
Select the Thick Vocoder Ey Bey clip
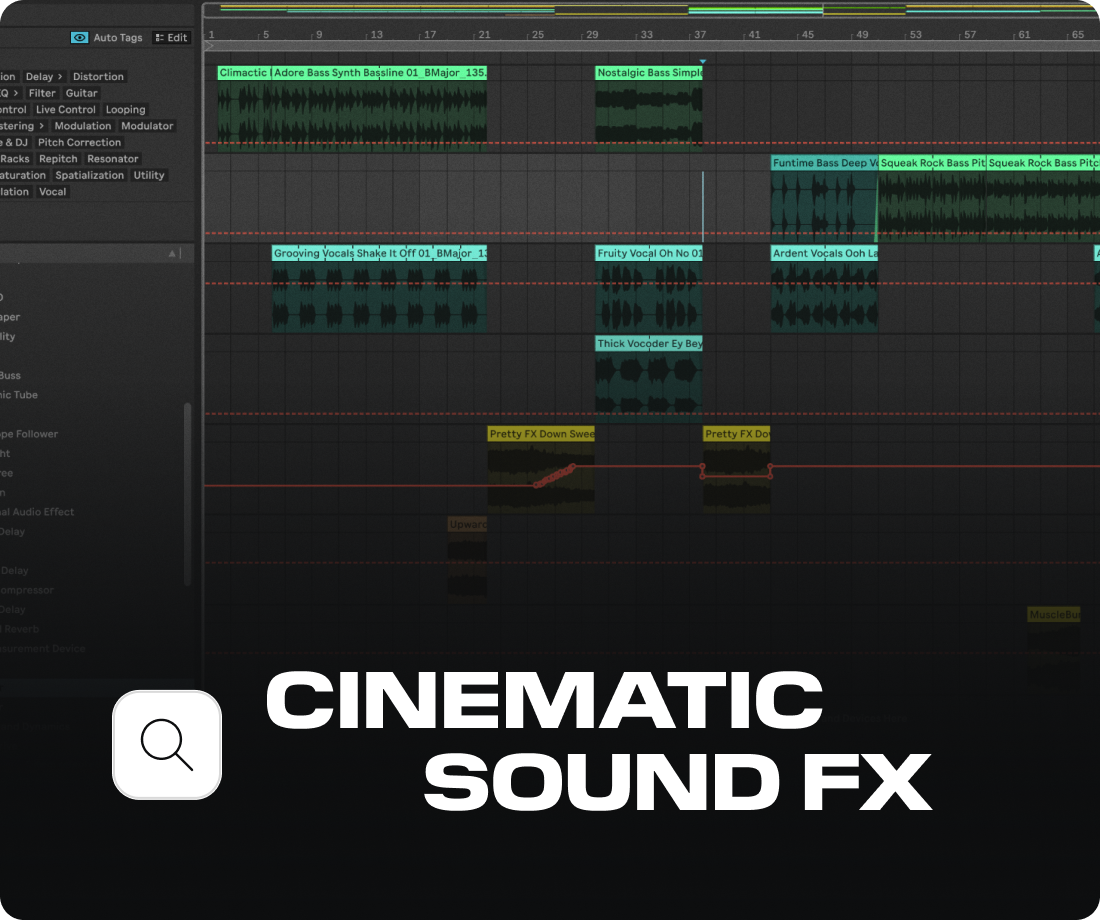[648, 375]
